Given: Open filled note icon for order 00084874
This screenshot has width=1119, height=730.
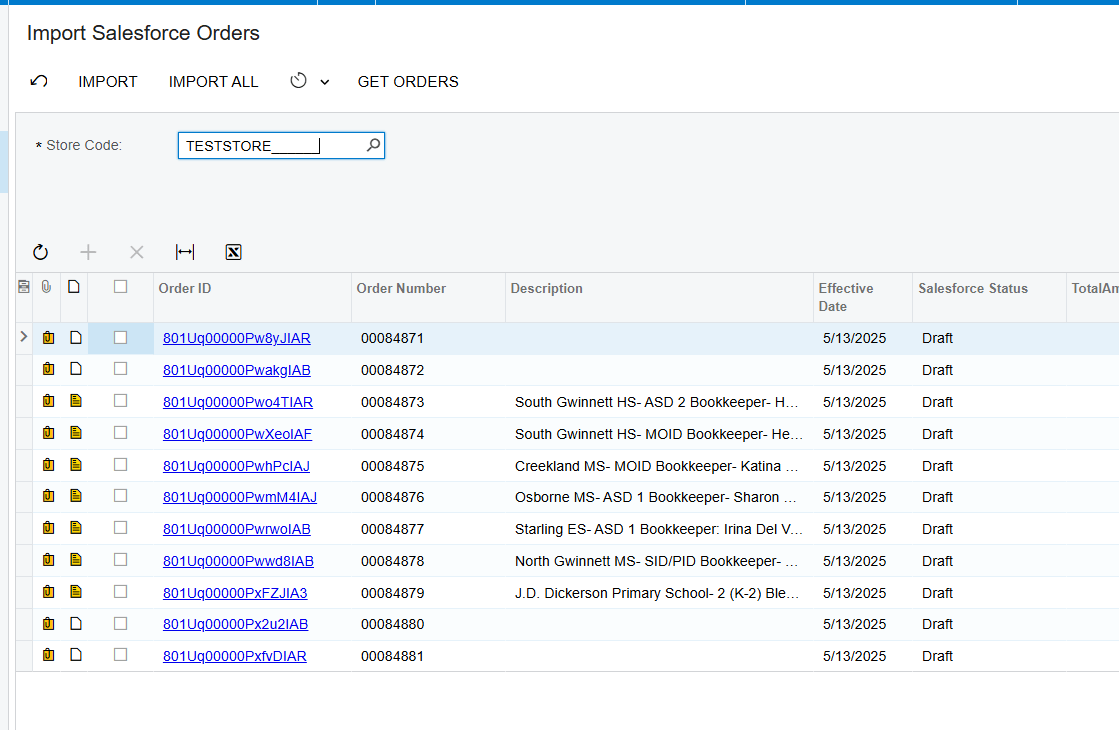Looking at the screenshot, I should (x=76, y=433).
